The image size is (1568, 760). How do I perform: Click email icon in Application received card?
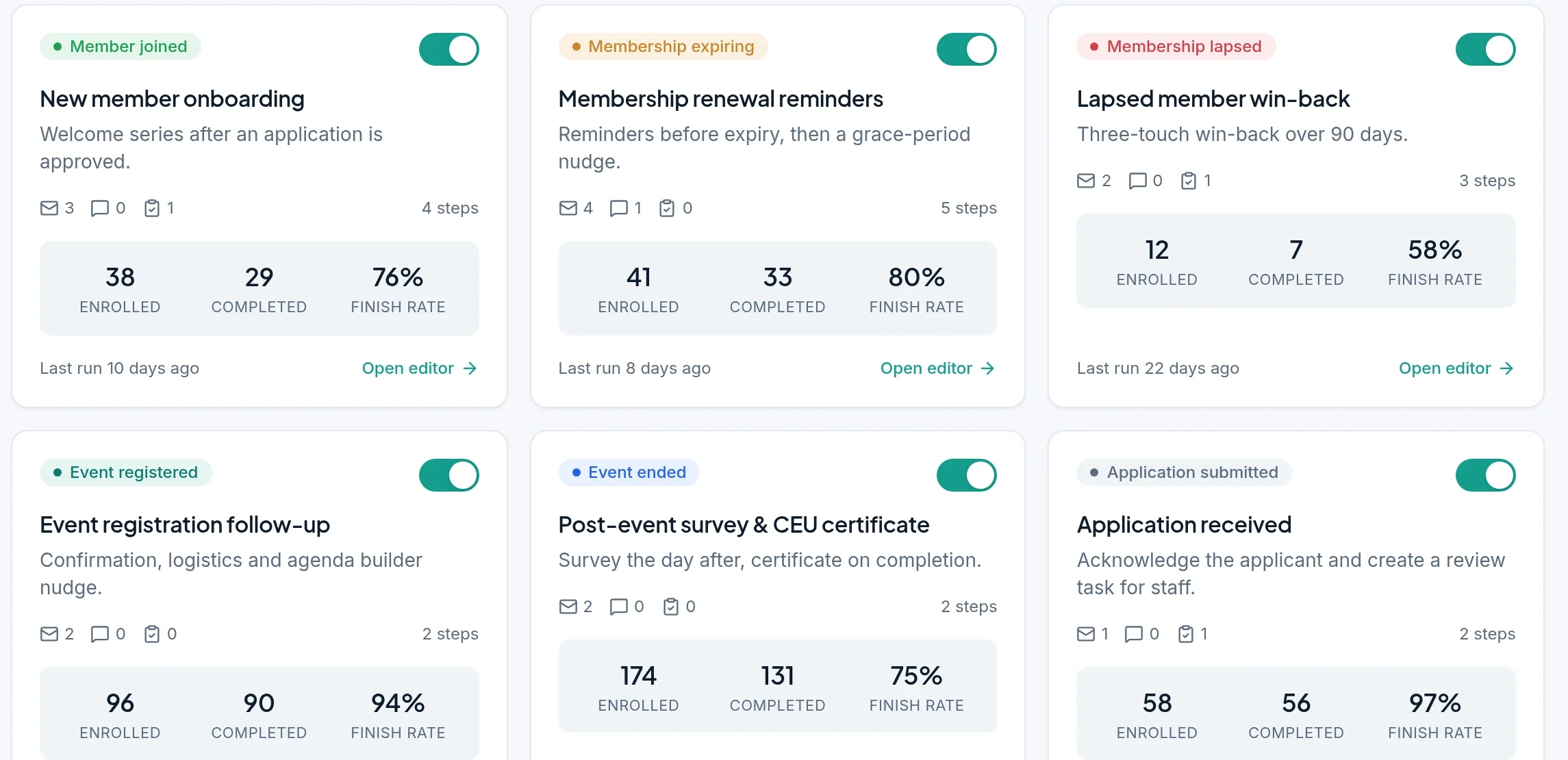(x=1086, y=634)
